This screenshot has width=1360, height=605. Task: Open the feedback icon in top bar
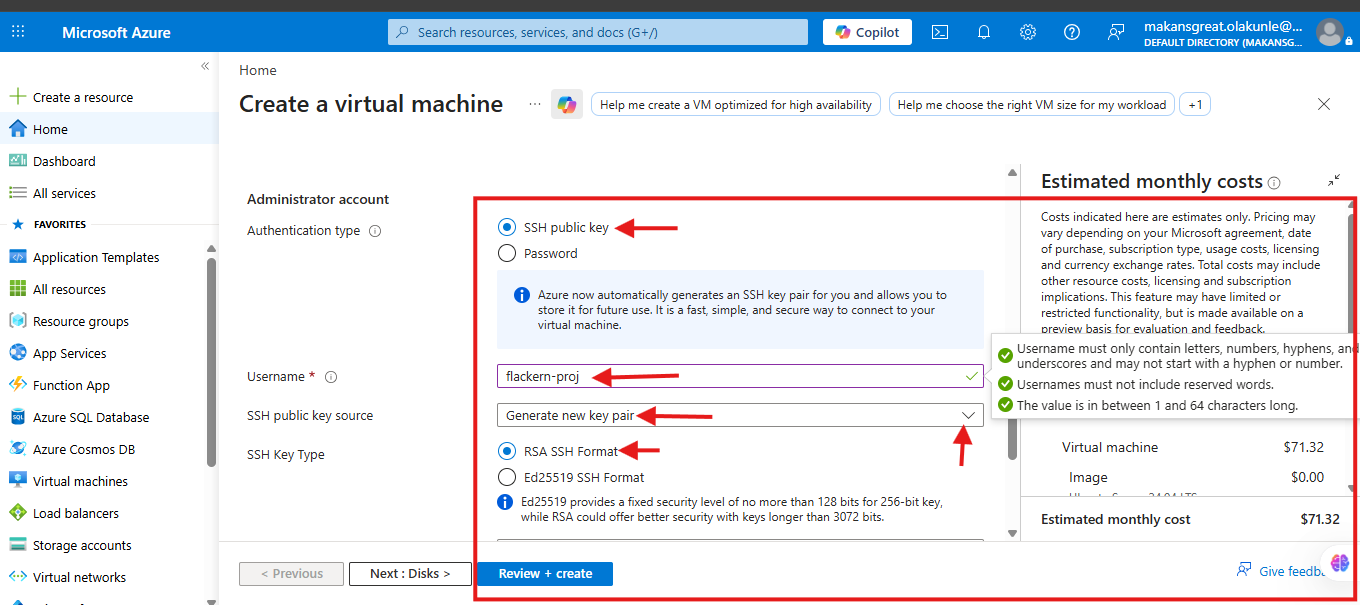point(1116,32)
